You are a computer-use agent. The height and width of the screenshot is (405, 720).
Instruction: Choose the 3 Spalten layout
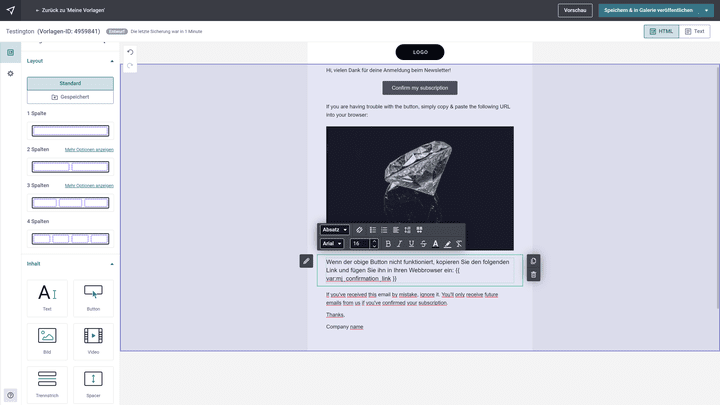pos(70,202)
